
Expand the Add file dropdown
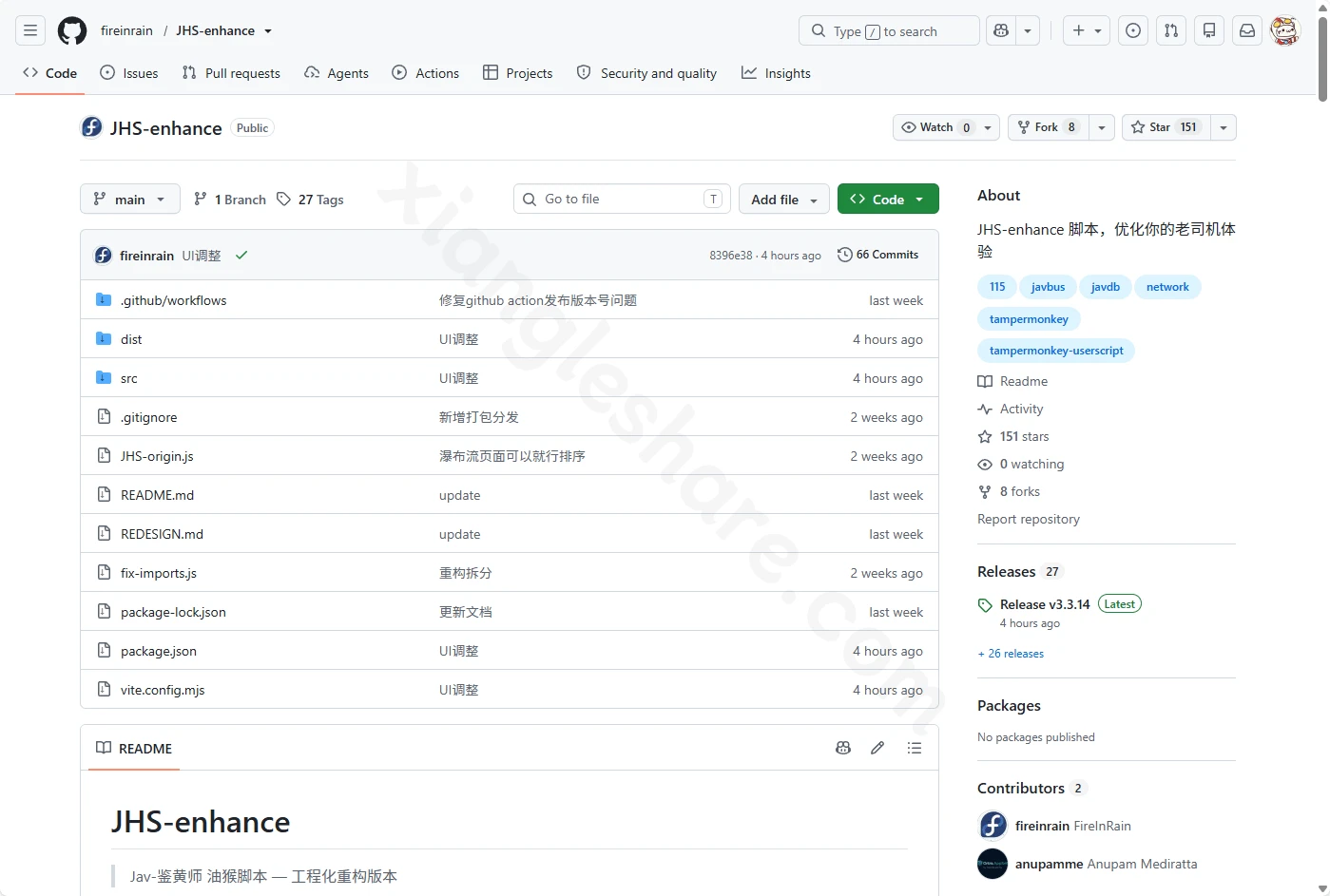coord(784,199)
